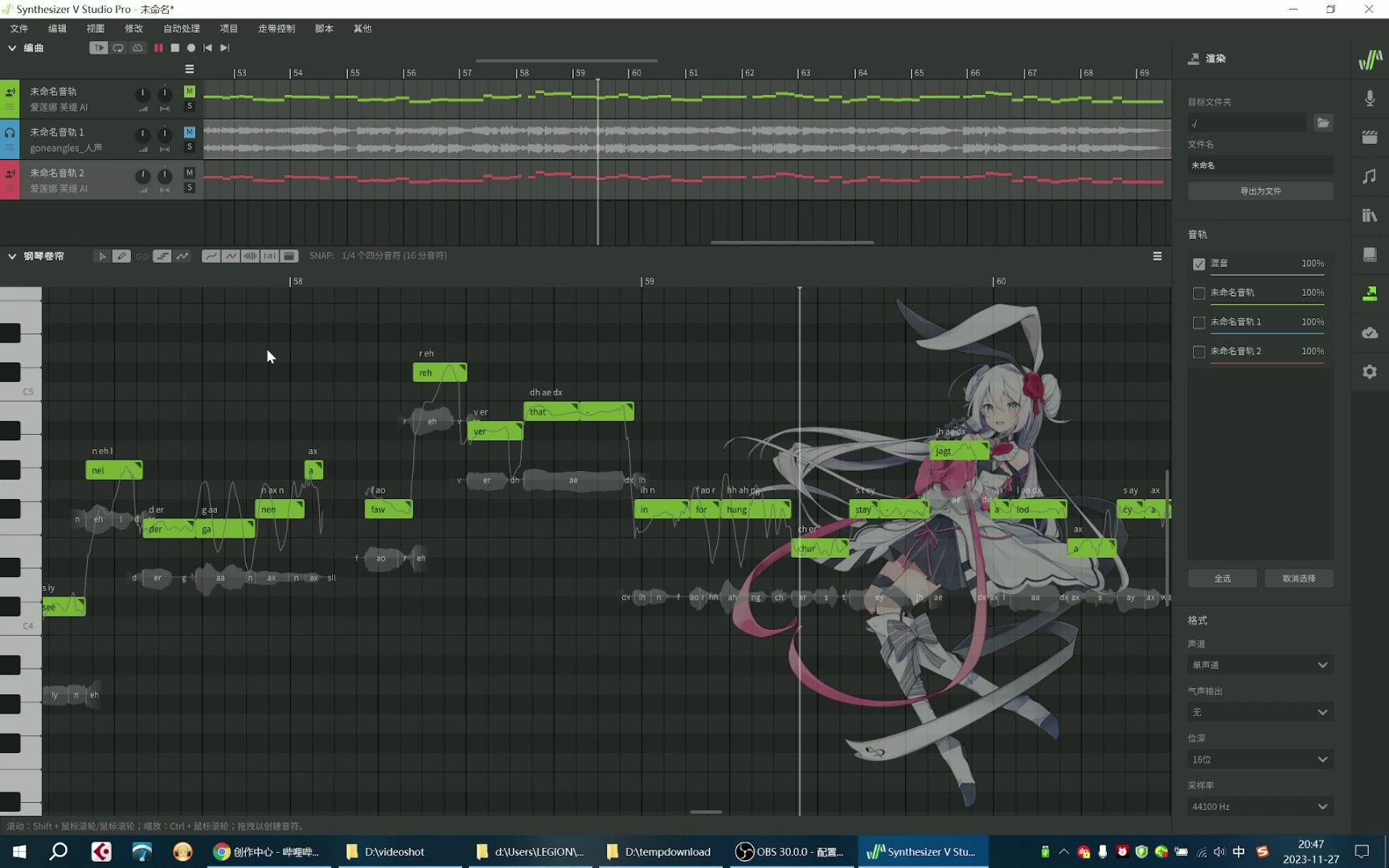Open the piano roll hamburger menu
This screenshot has width=1389, height=868.
pos(1157,256)
